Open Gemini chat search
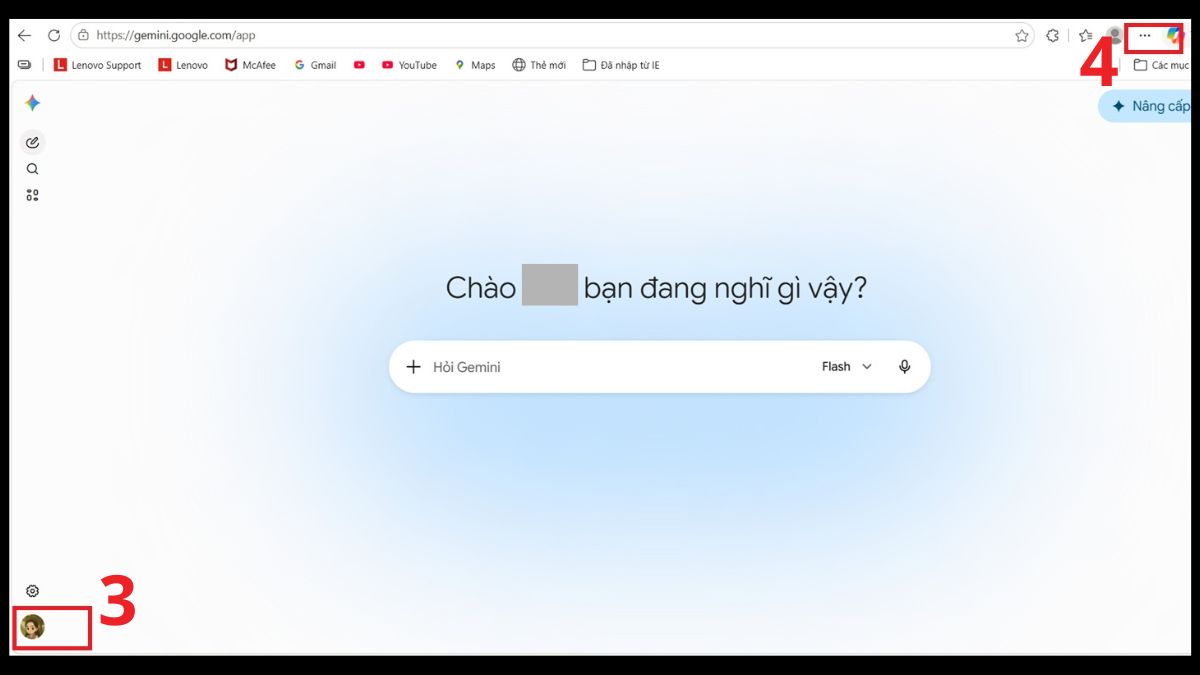1200x675 pixels. pos(32,169)
